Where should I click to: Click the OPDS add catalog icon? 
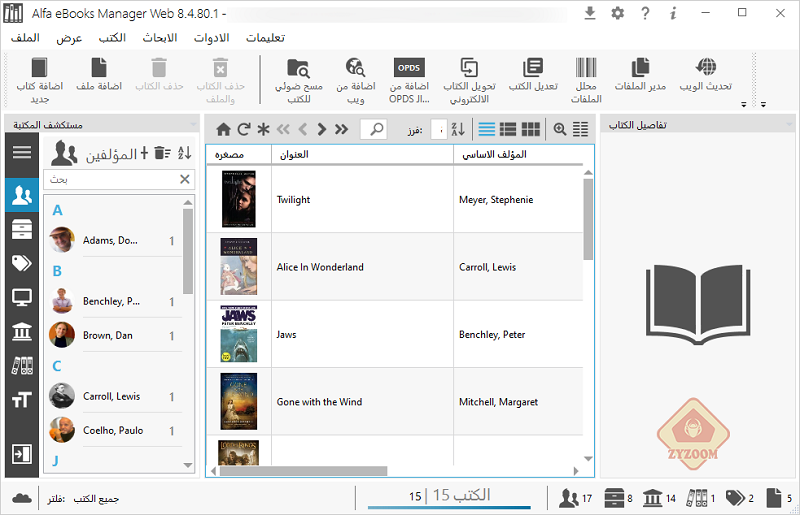408,68
